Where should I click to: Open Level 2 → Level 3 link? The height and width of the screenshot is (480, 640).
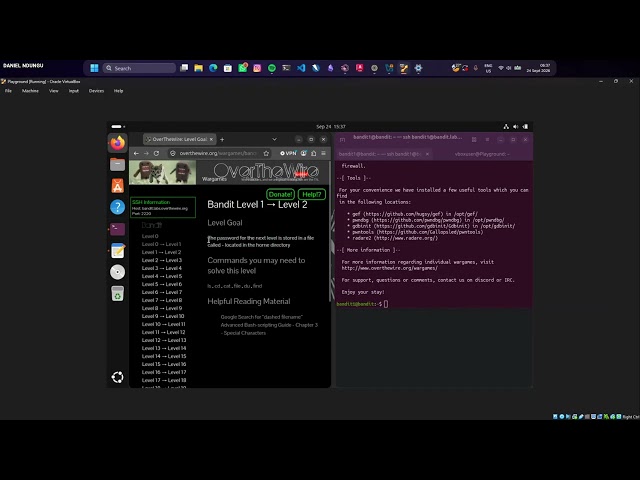click(162, 260)
